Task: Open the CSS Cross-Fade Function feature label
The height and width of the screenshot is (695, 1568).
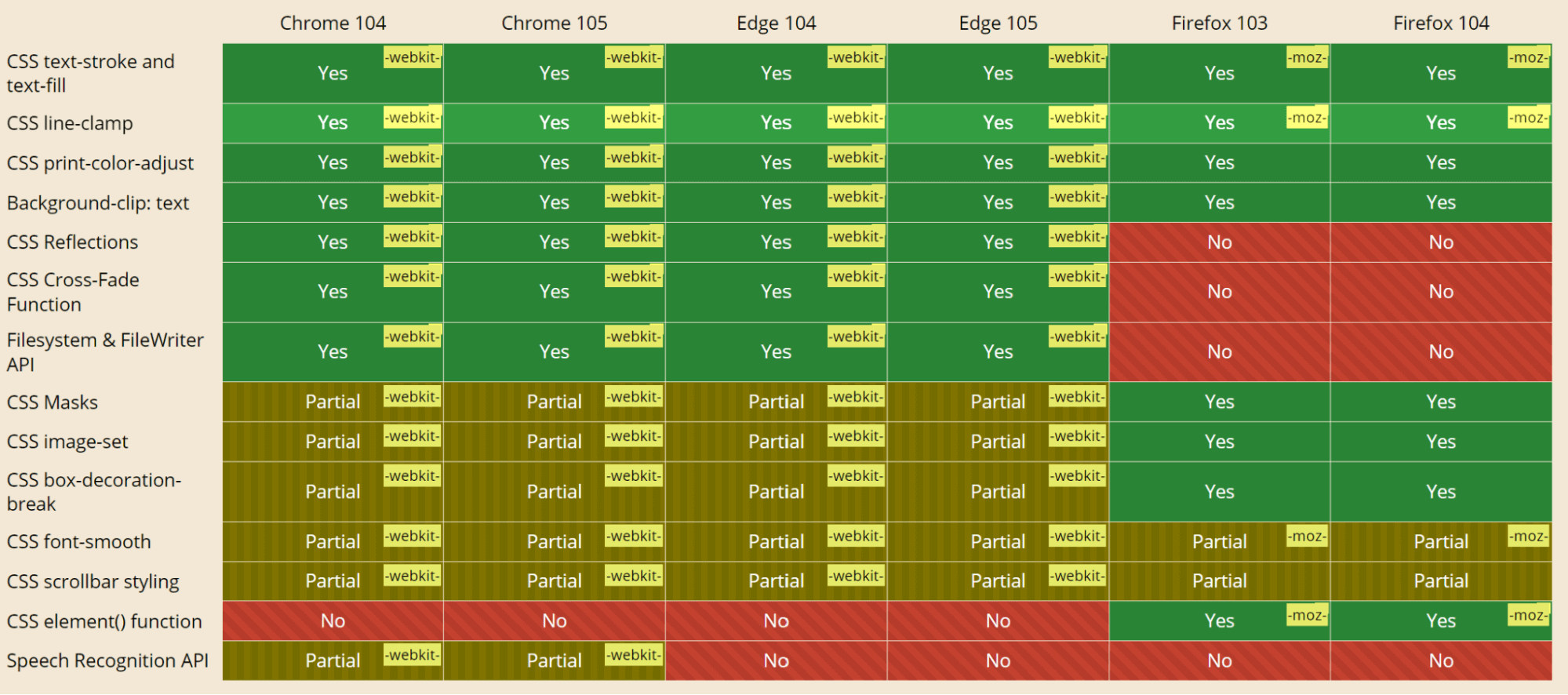Action: pos(73,292)
